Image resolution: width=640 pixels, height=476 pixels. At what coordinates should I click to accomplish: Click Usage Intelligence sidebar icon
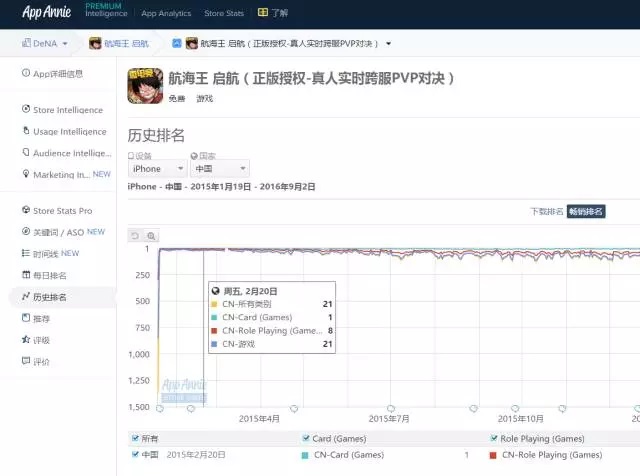[x=26, y=131]
